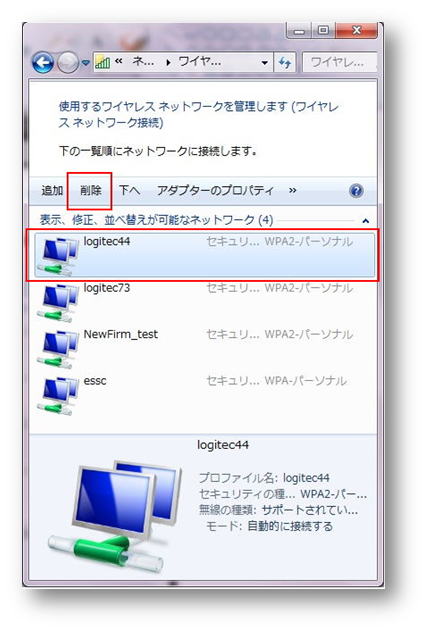The image size is (427, 631).
Task: Click 削除 to remove the selected network
Action: click(x=90, y=190)
